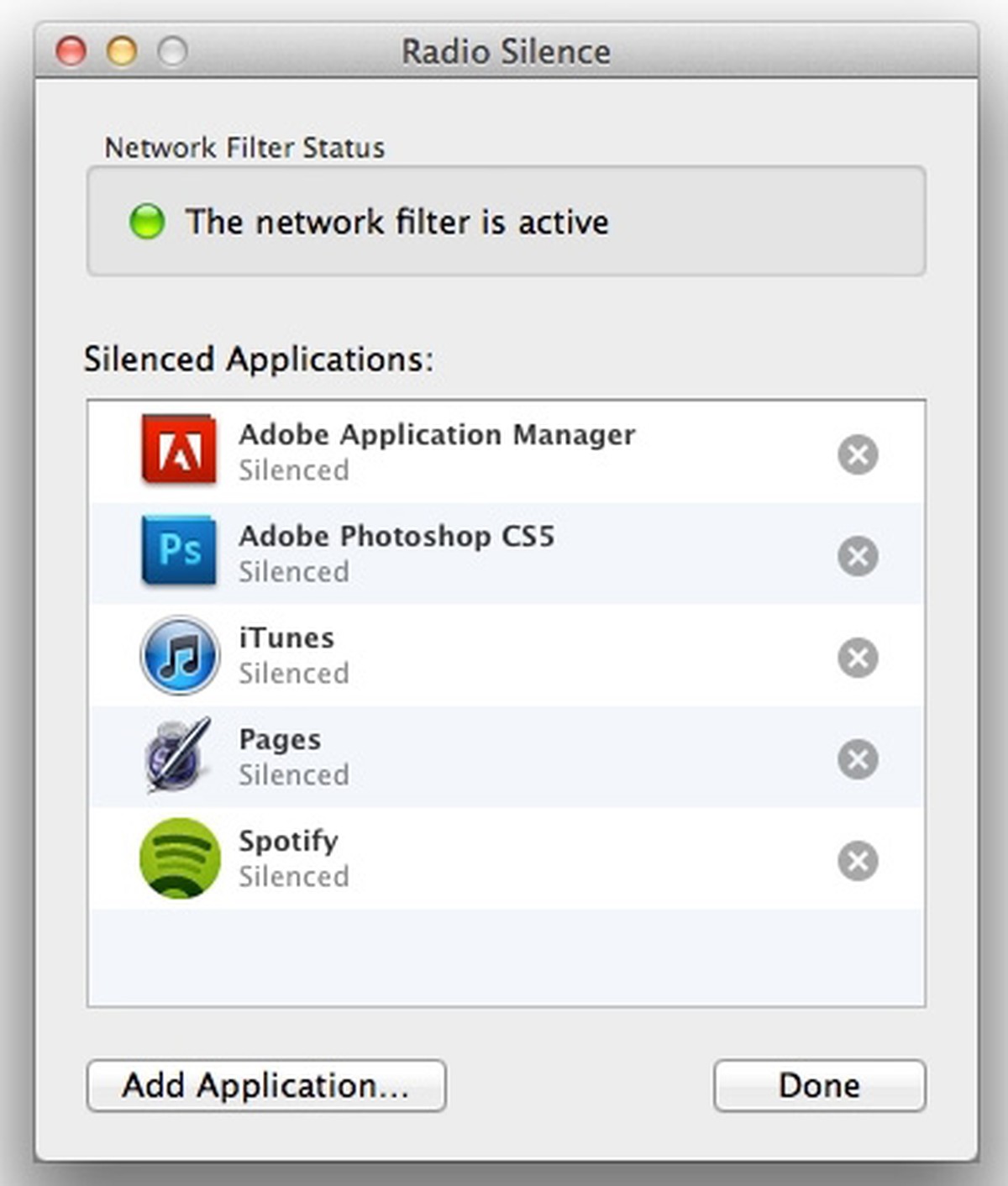Image resolution: width=1008 pixels, height=1186 pixels.
Task: Unsilence Spotify with the X button
Action: coord(858,861)
